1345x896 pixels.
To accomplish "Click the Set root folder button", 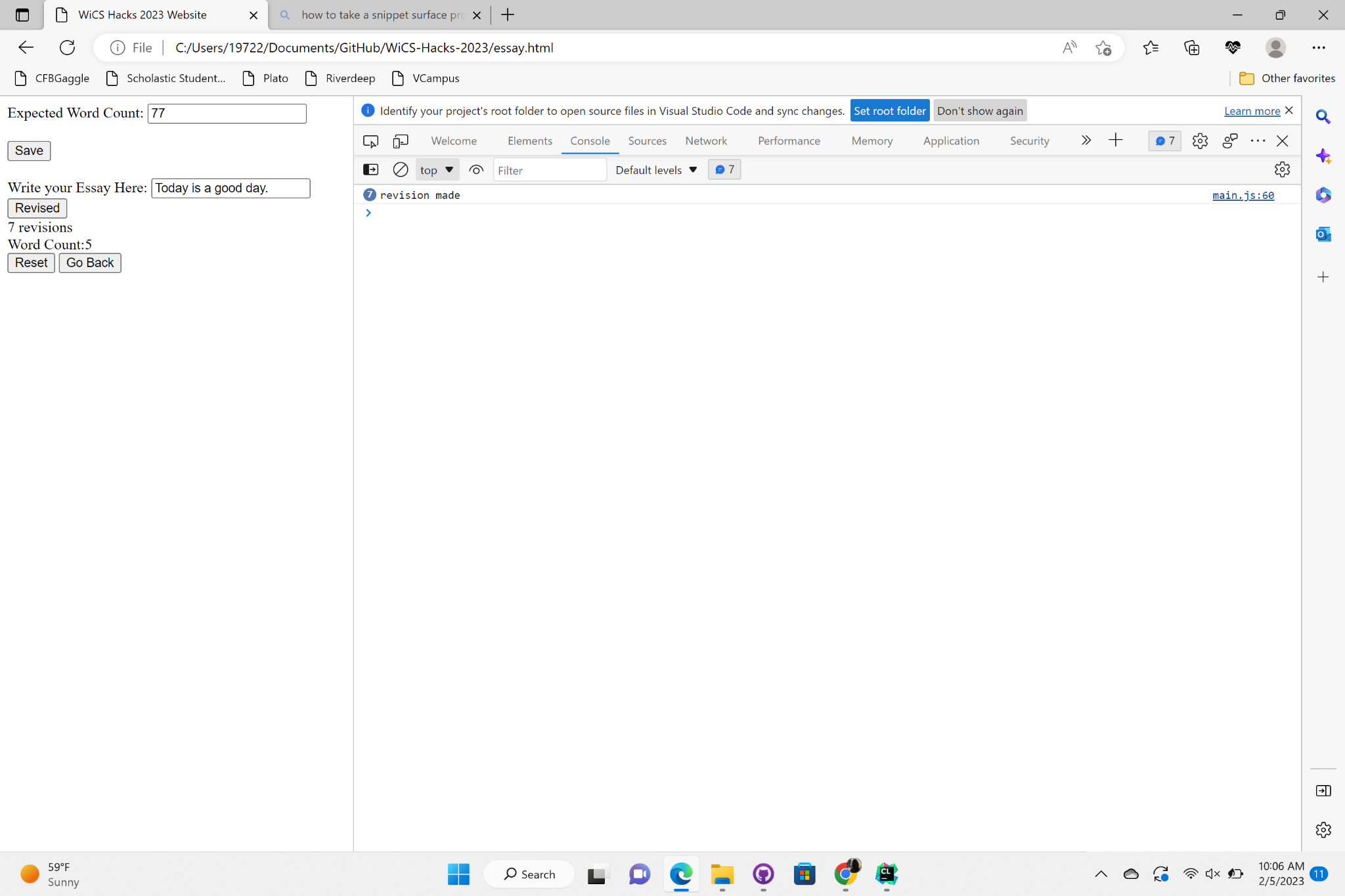I will [x=889, y=111].
